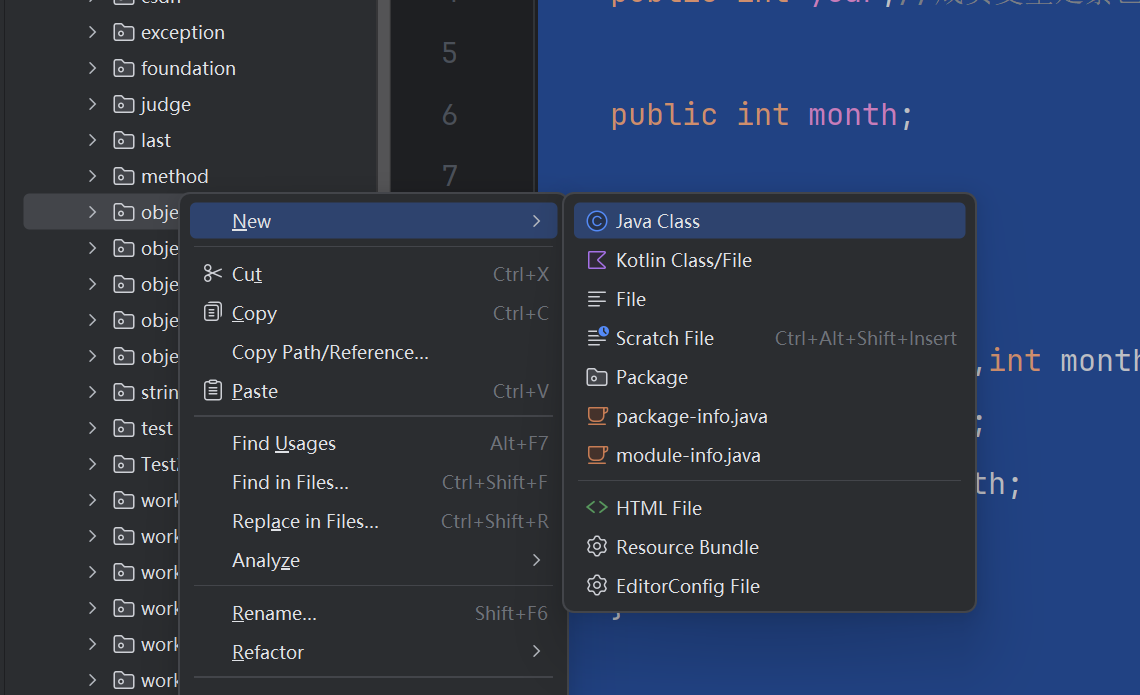The width and height of the screenshot is (1140, 695).
Task: Click the Resource Bundle gear icon
Action: click(597, 547)
